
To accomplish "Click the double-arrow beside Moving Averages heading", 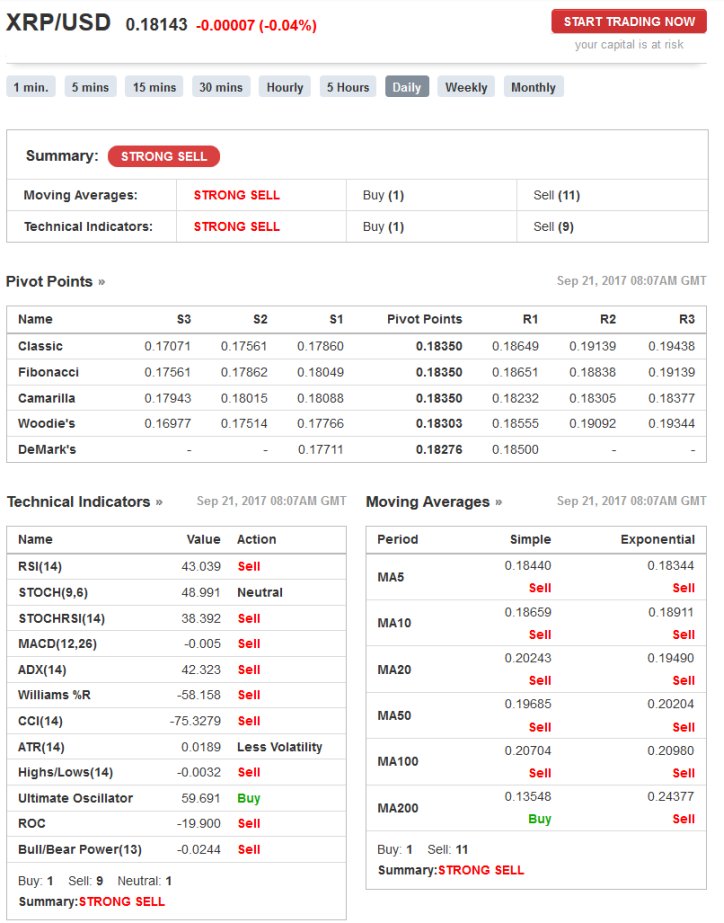I will pyautogui.click(x=499, y=502).
